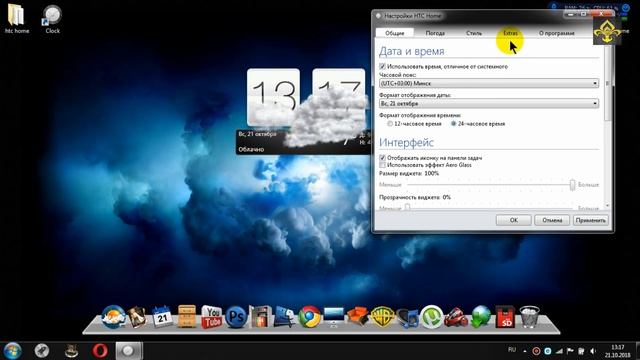Enable the Aero Glass effect checkbox
This screenshot has width=640, height=360.
[382, 165]
